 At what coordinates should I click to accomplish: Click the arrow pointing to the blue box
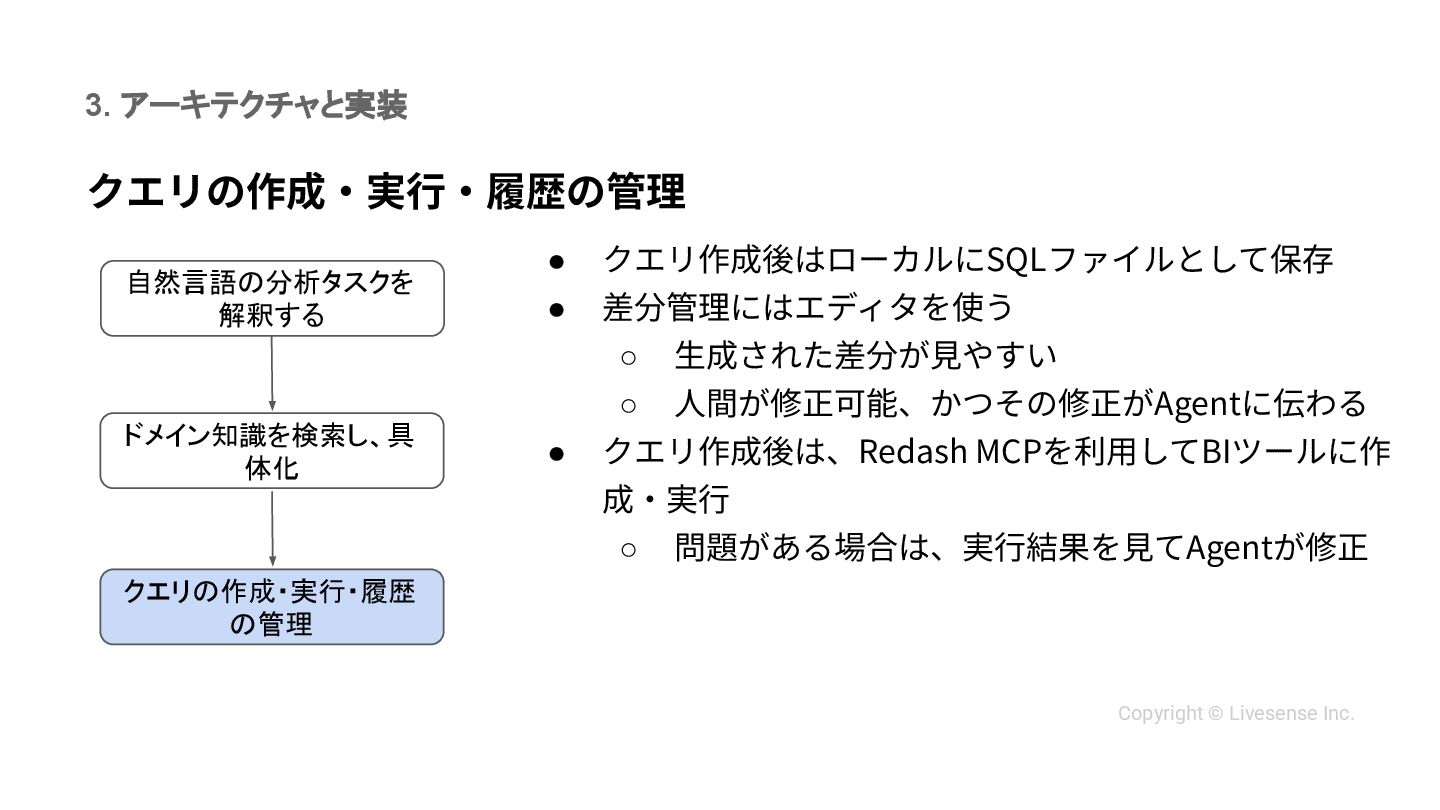coord(272,528)
